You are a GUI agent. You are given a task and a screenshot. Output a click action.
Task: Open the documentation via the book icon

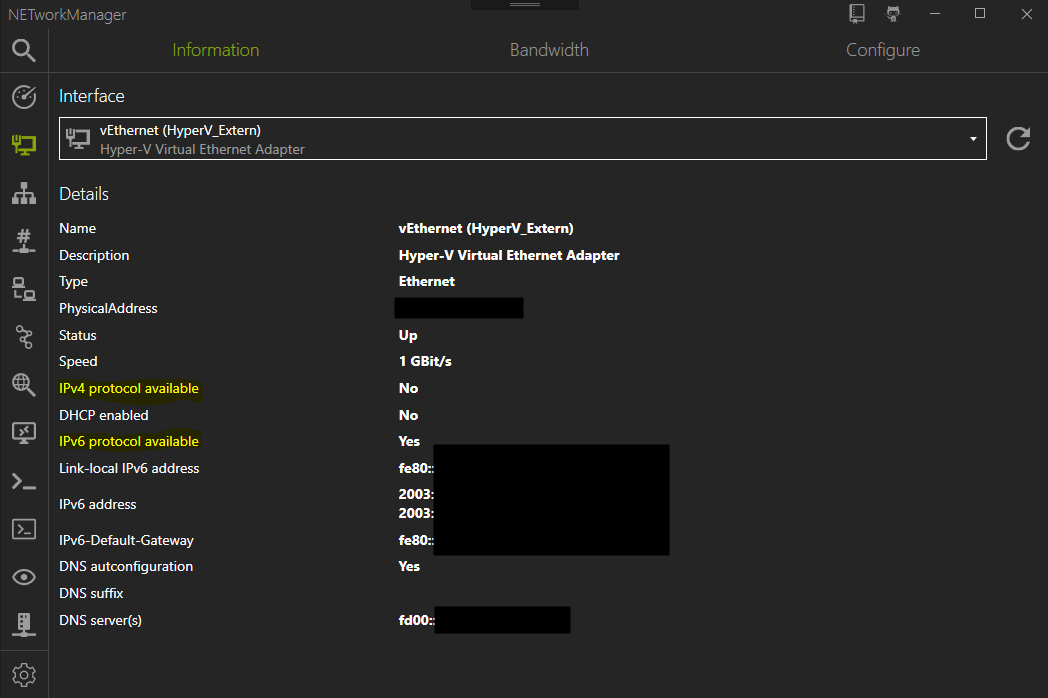pyautogui.click(x=855, y=14)
